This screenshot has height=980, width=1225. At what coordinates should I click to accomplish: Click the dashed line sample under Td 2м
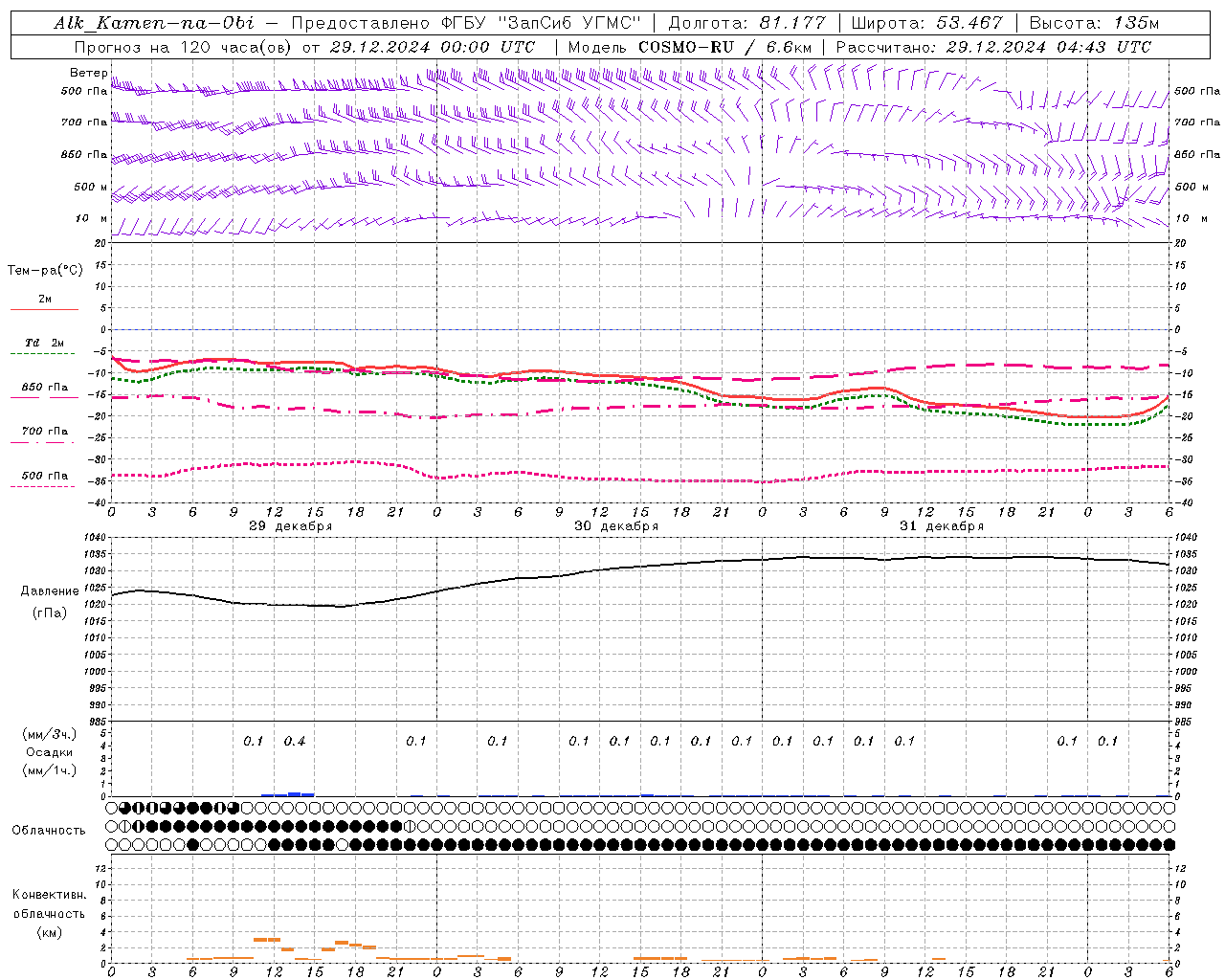coord(42,354)
